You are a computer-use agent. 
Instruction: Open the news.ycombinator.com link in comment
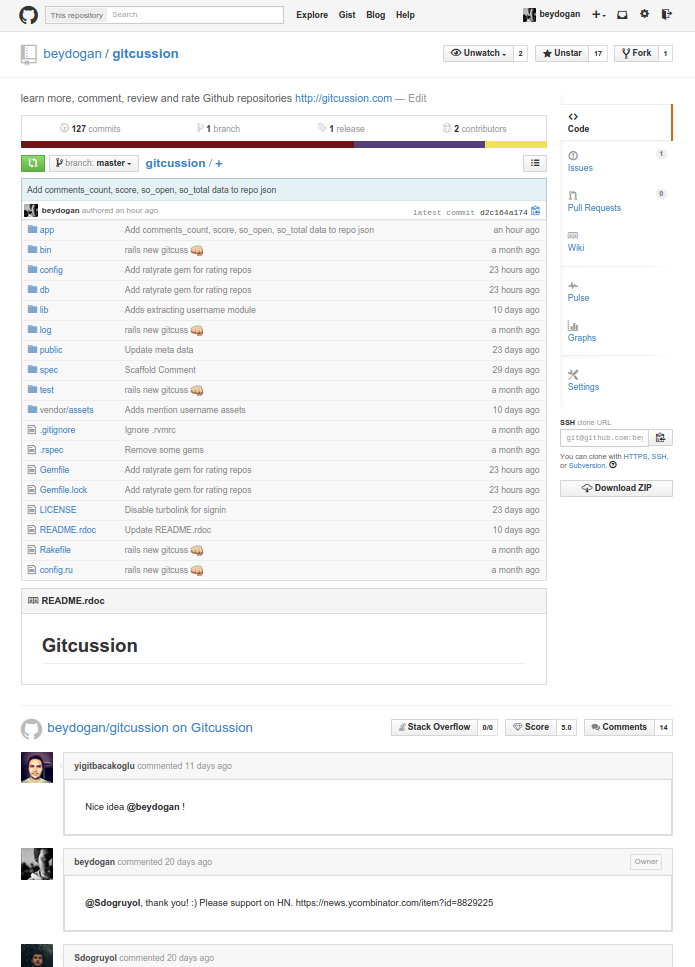394,903
